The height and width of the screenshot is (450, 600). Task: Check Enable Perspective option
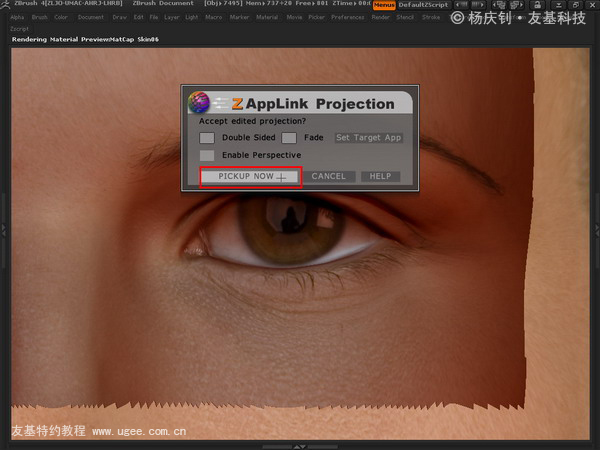point(207,155)
